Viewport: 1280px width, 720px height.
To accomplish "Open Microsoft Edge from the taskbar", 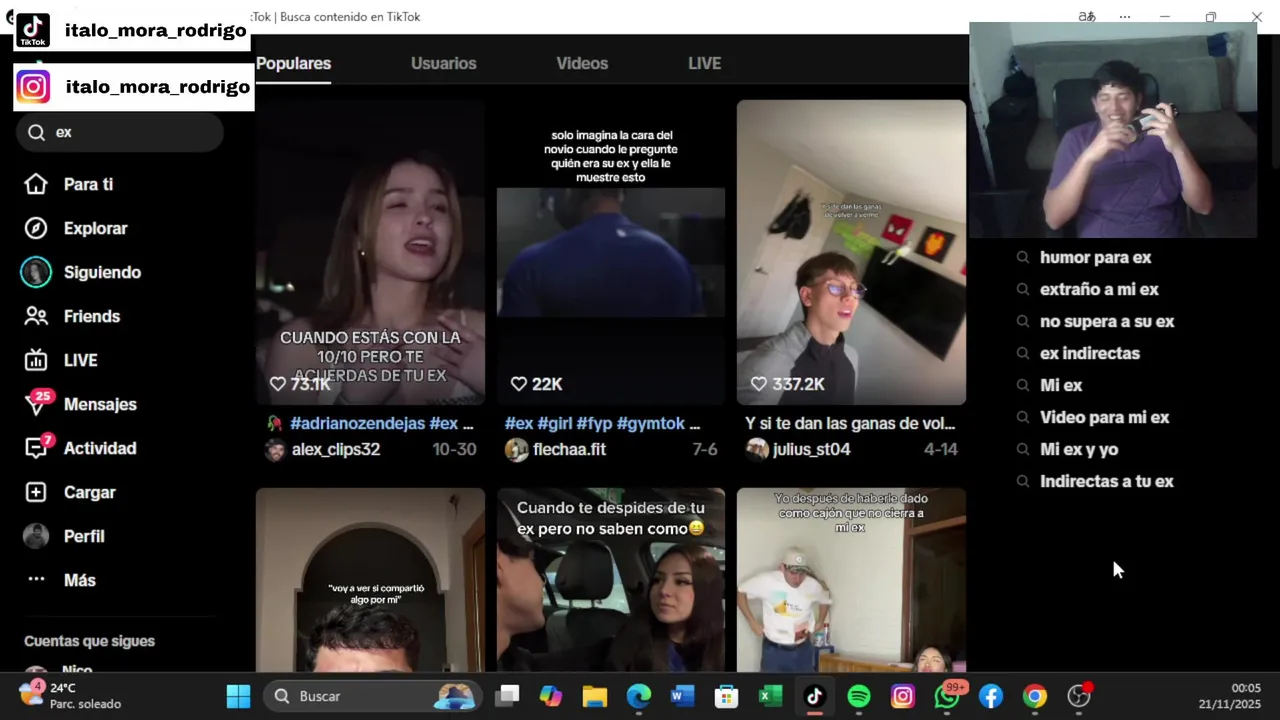I will [x=639, y=696].
